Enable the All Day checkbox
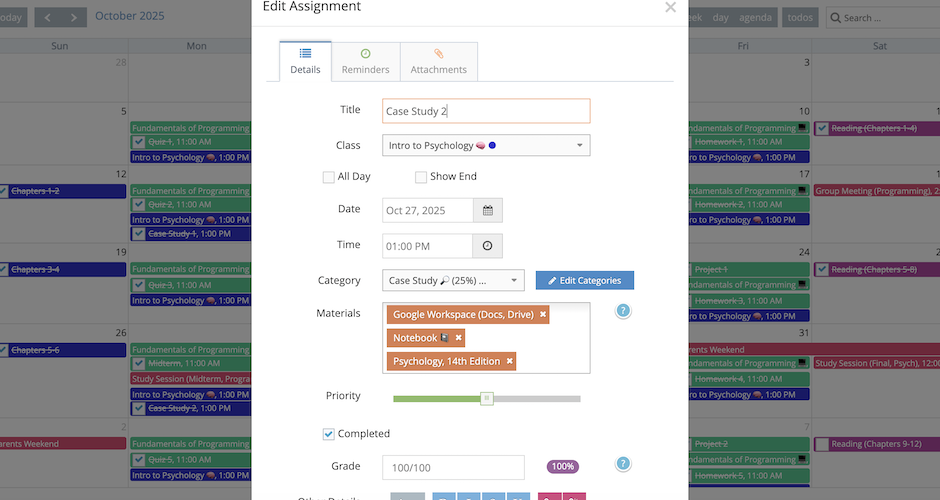 coord(328,177)
